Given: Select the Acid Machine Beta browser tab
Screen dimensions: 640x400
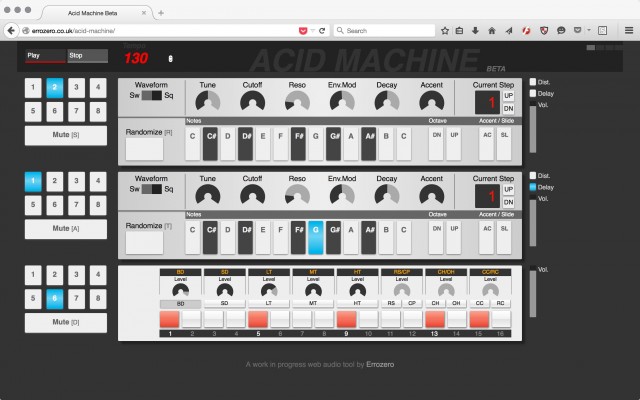Looking at the screenshot, I should click(x=80, y=11).
